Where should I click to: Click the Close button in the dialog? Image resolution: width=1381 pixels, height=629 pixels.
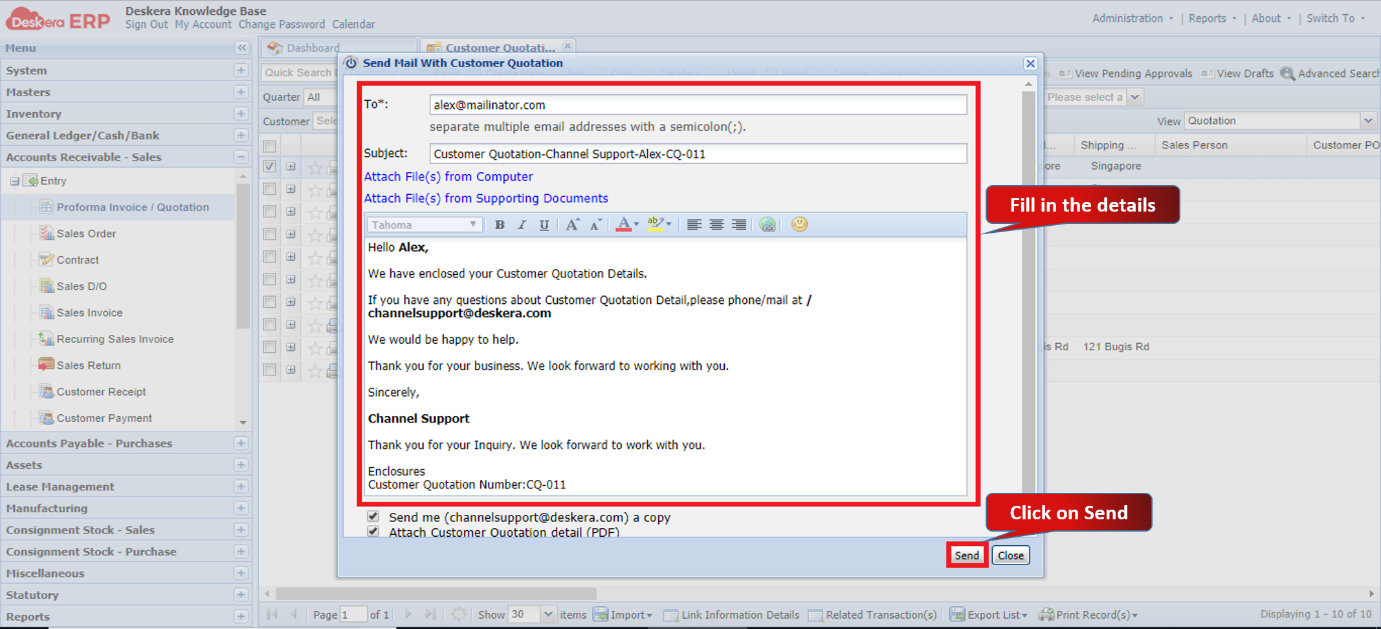pyautogui.click(x=1011, y=555)
